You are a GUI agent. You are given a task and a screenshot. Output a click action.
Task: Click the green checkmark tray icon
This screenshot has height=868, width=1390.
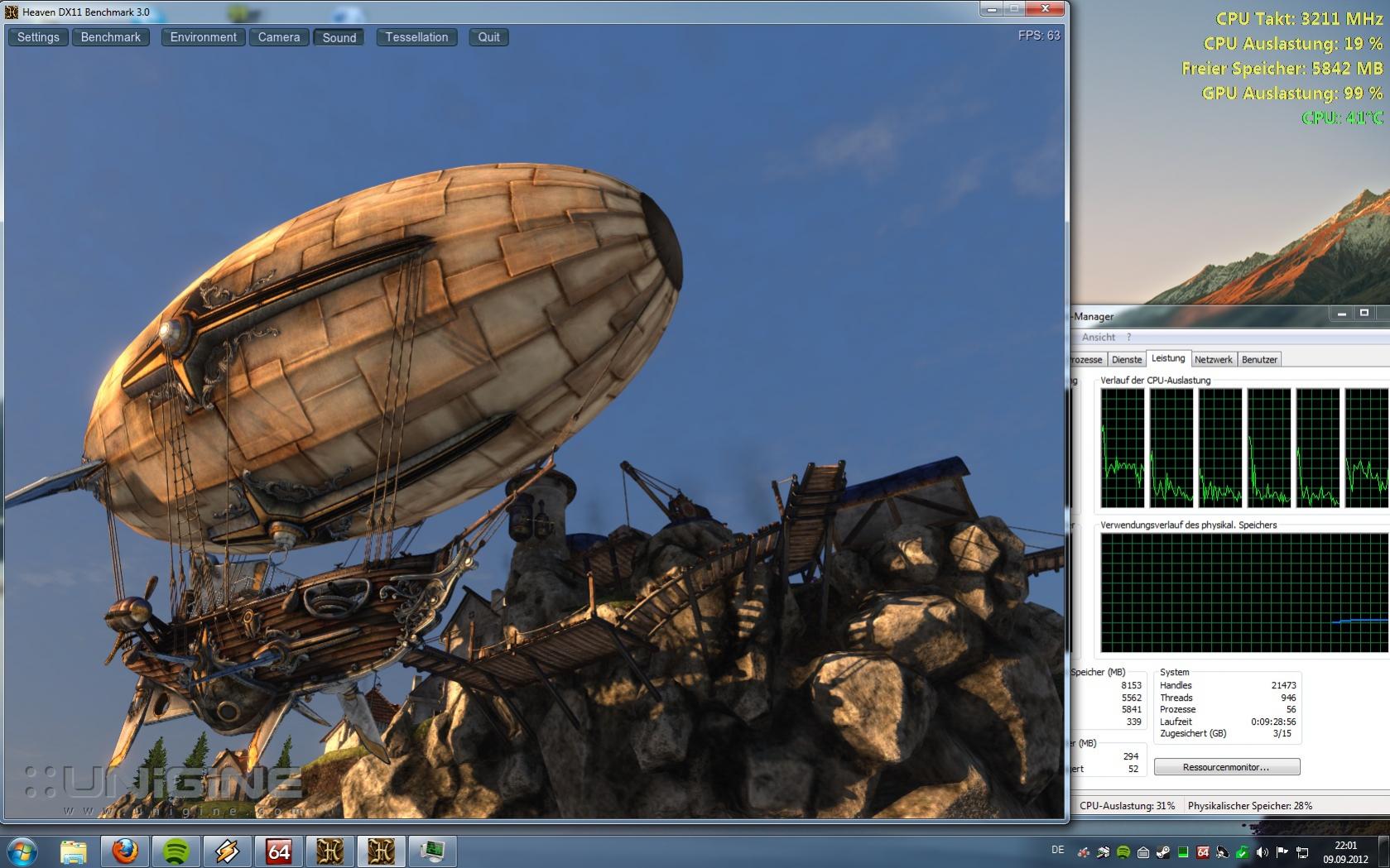click(x=1243, y=852)
